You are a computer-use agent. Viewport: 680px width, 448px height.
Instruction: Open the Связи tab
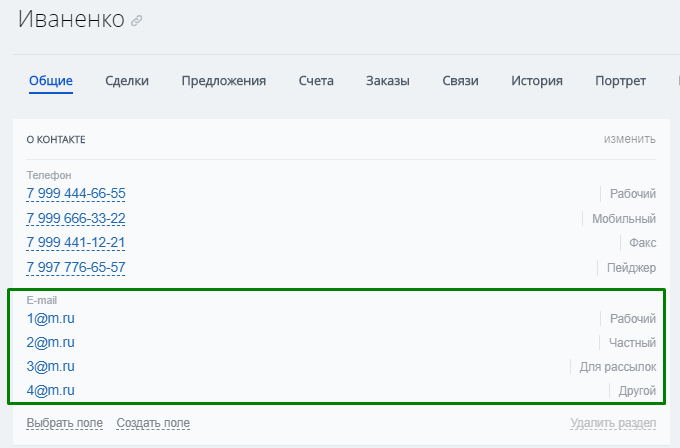[x=460, y=81]
